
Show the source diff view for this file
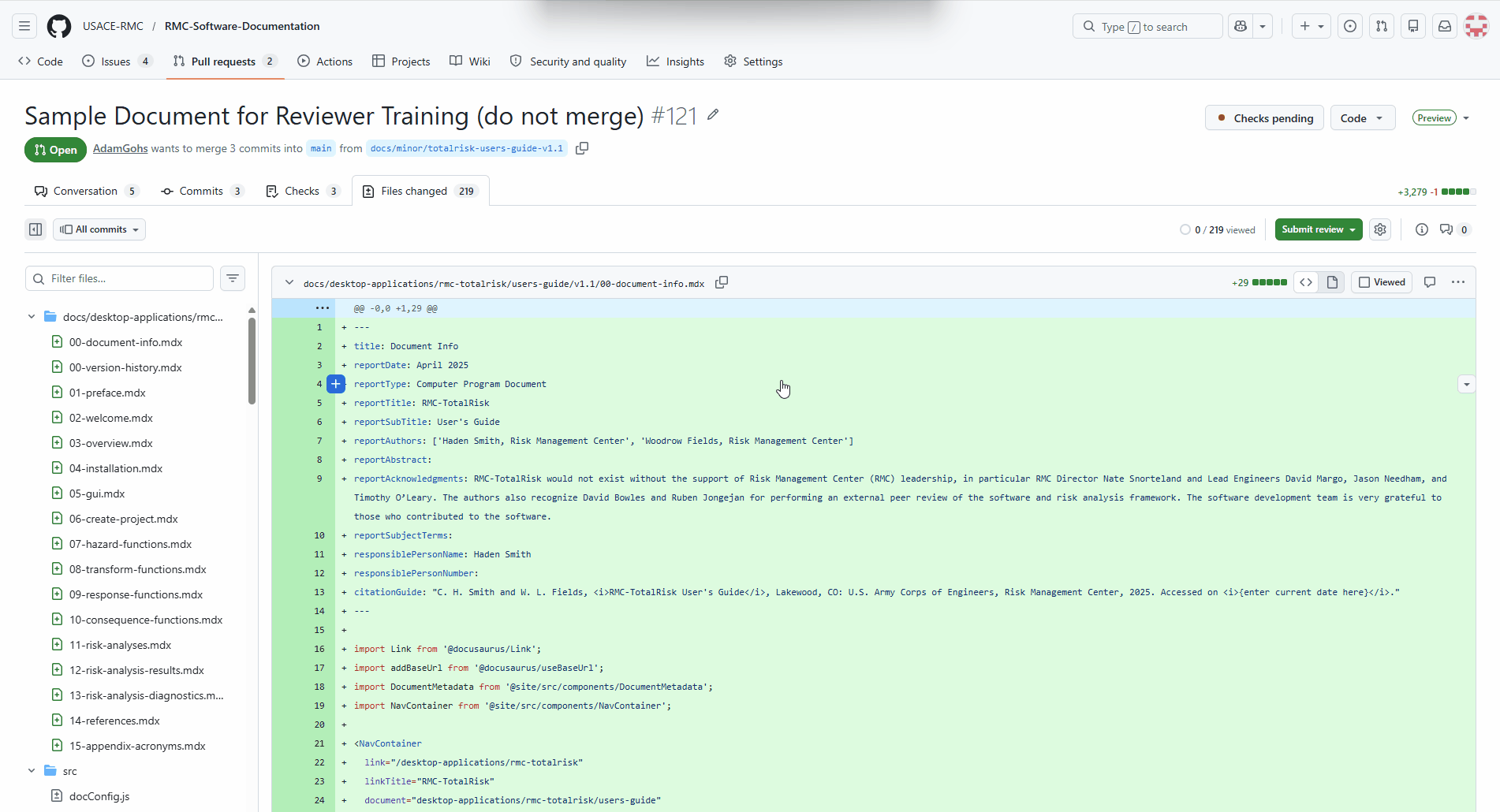(1306, 282)
